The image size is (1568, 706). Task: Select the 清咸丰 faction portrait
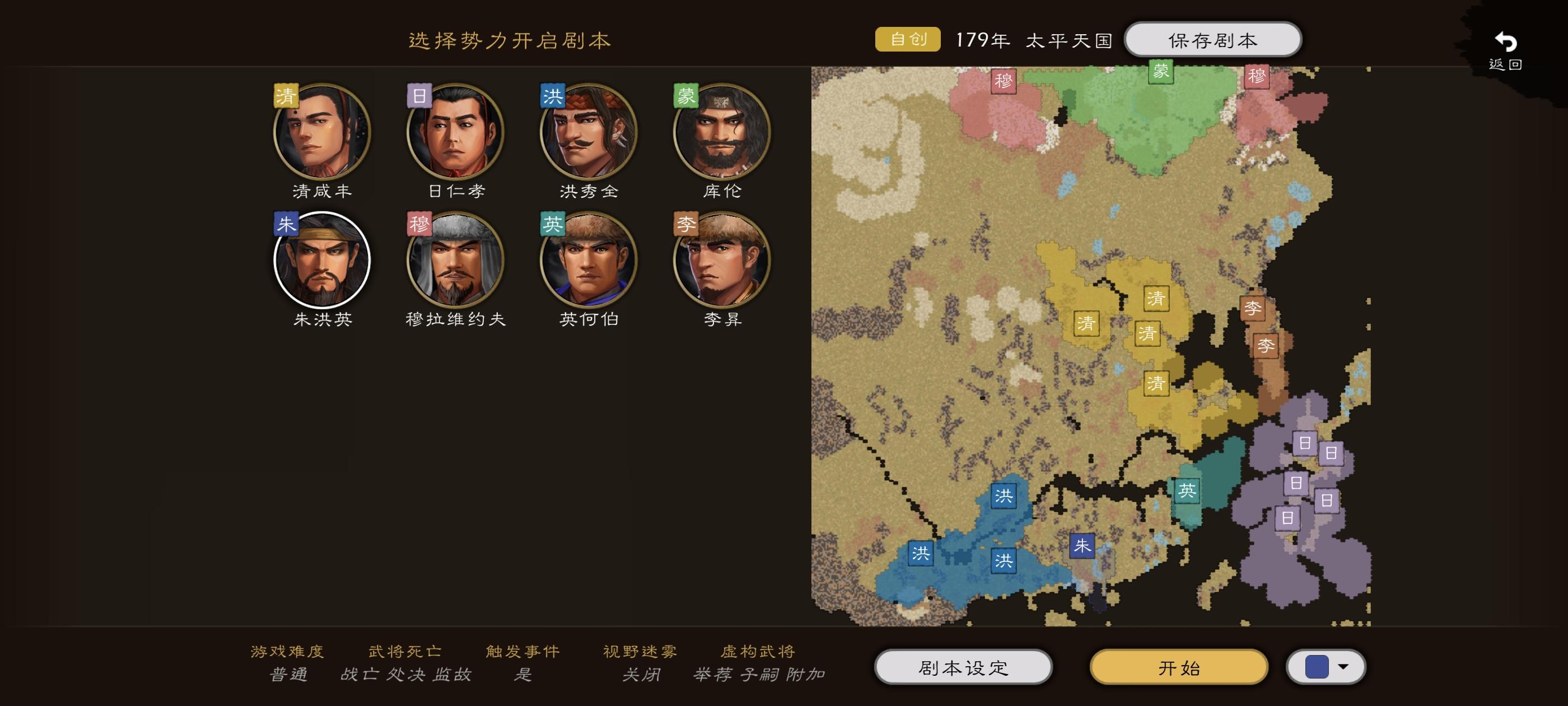pyautogui.click(x=322, y=132)
